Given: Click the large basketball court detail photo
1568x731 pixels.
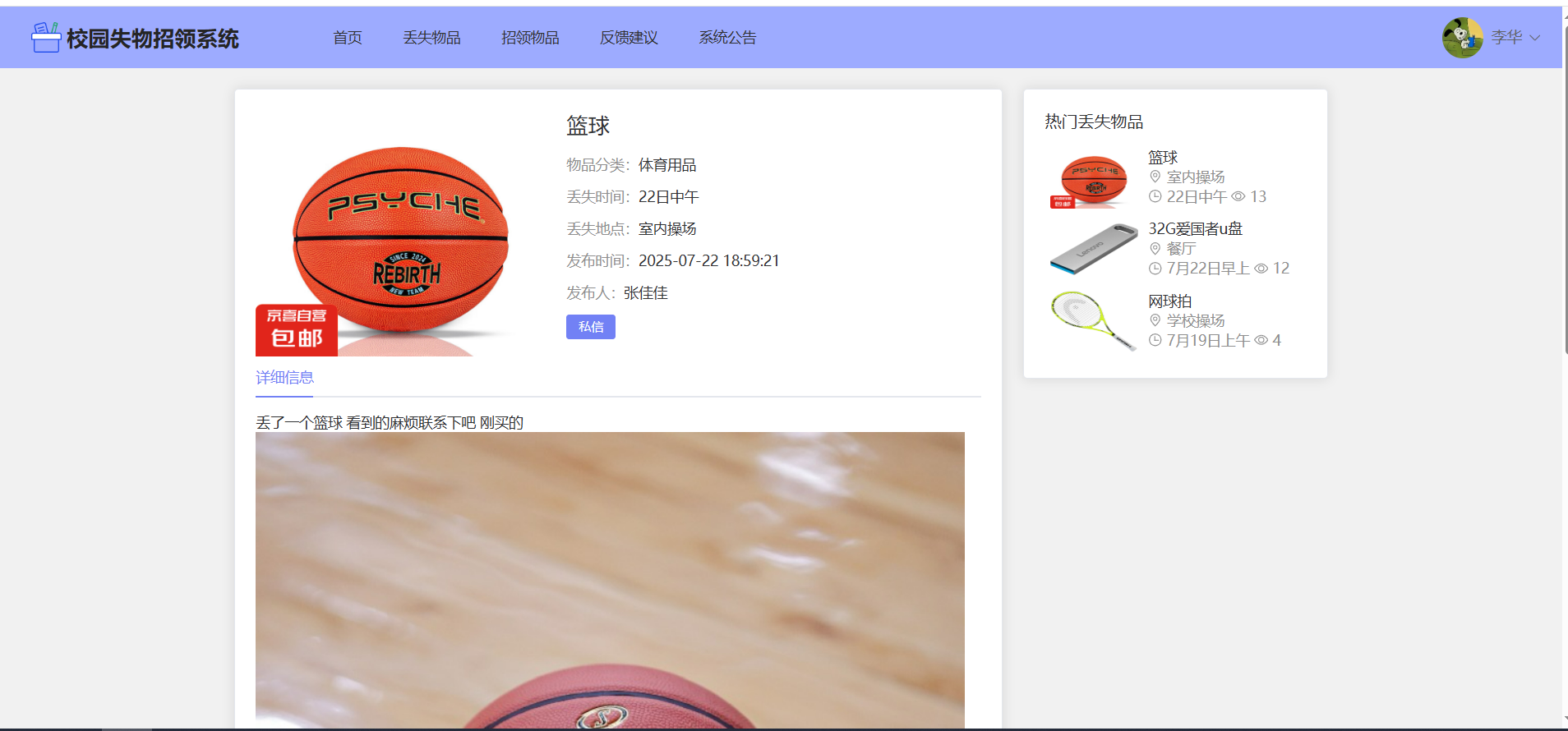Looking at the screenshot, I should pos(610,581).
